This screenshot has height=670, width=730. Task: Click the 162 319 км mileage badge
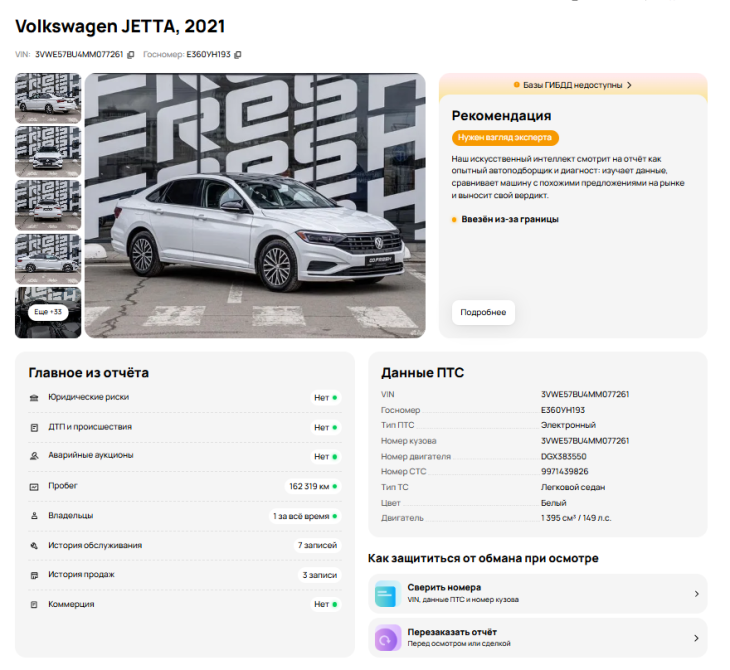[312, 486]
